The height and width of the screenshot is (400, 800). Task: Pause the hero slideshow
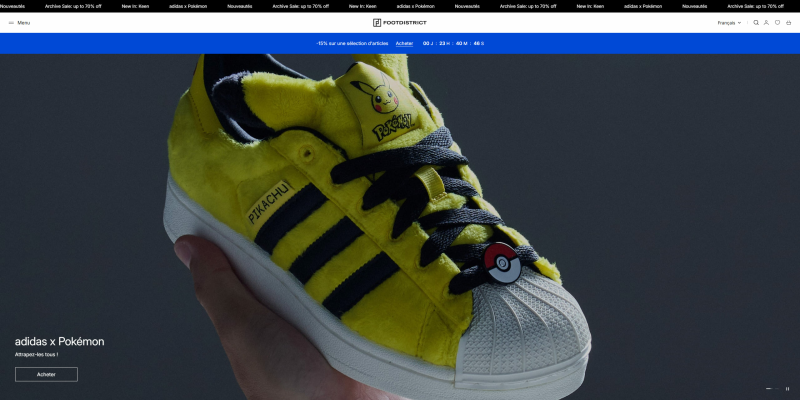787,389
